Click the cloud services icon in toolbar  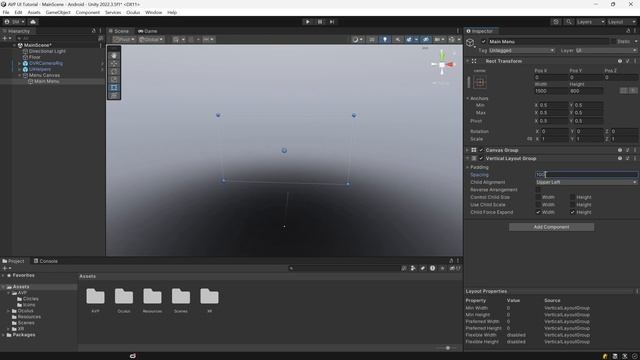[33, 22]
